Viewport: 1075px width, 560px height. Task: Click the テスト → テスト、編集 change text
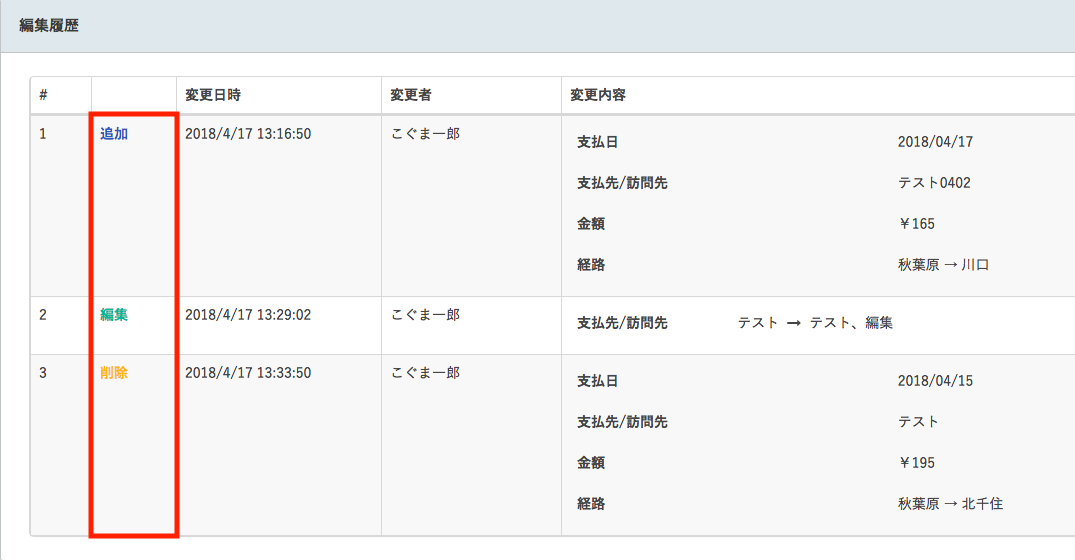815,323
